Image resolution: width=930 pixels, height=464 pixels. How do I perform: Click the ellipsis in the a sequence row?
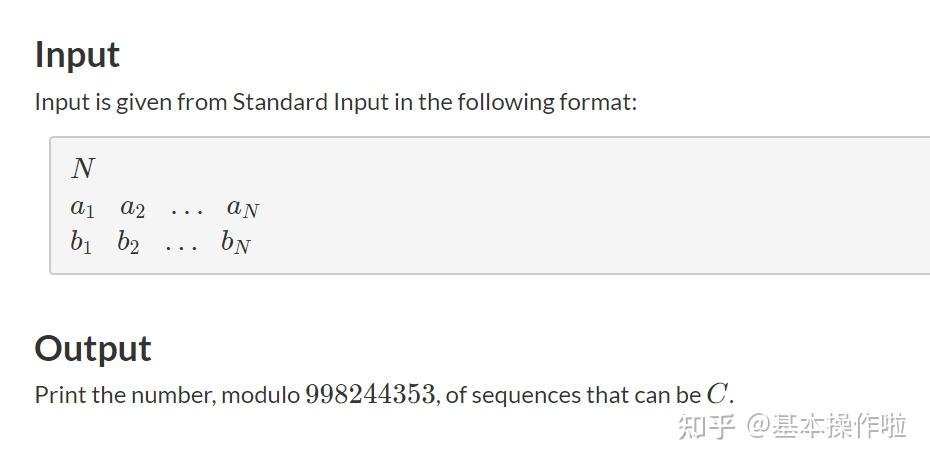186,211
